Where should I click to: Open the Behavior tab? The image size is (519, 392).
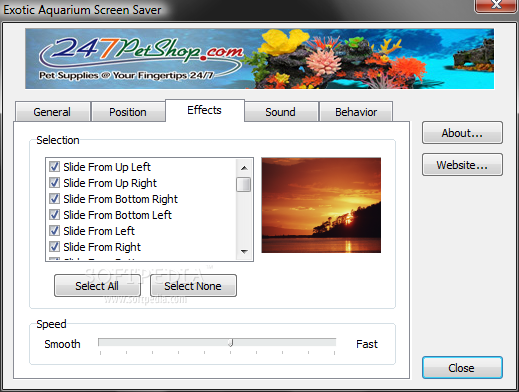tap(356, 112)
